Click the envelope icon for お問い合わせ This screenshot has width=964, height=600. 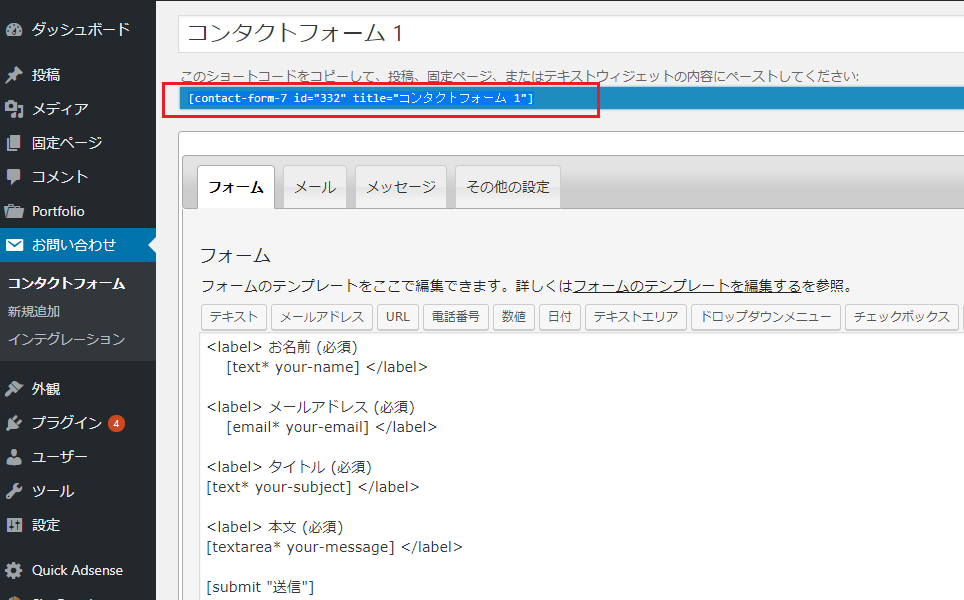[14, 245]
